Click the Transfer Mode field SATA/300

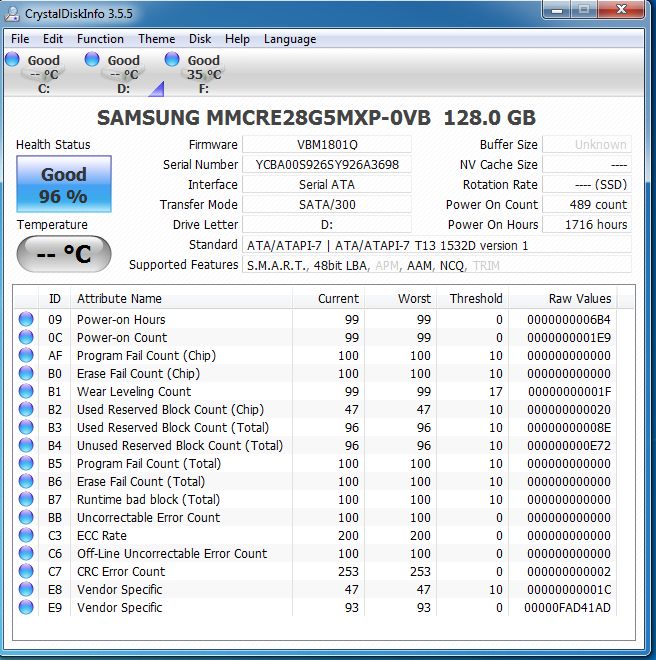[327, 205]
